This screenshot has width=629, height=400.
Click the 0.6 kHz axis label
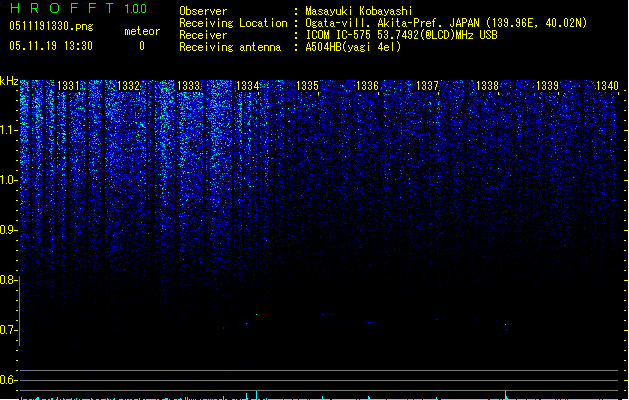tap(8, 380)
